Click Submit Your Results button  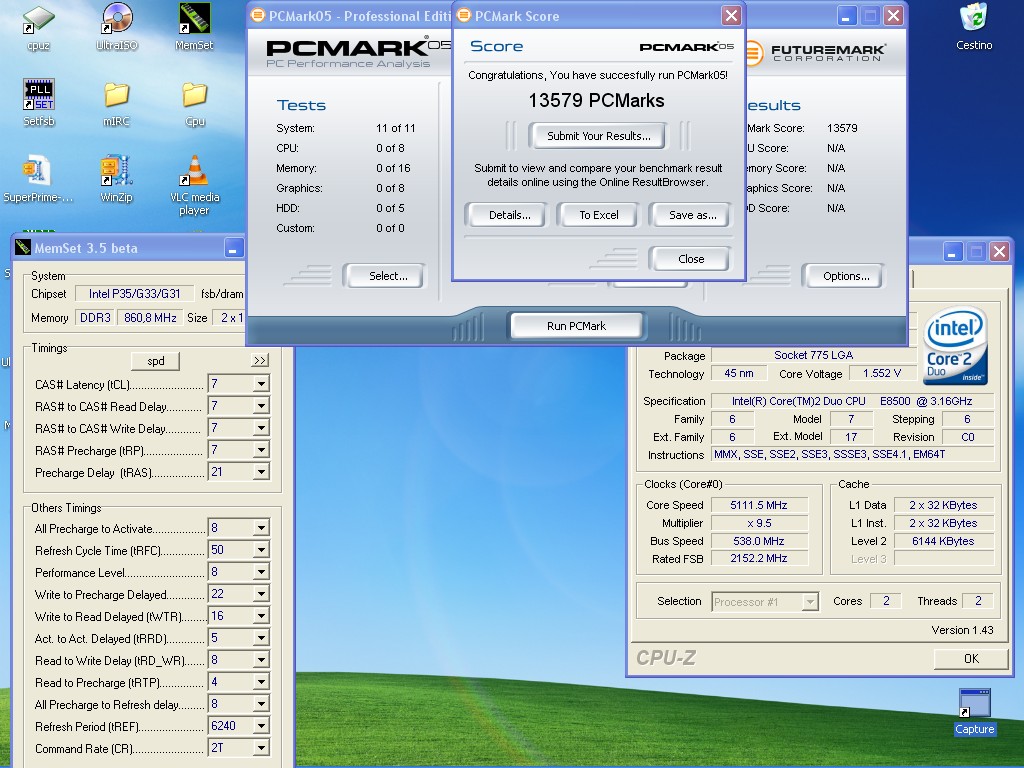click(598, 136)
